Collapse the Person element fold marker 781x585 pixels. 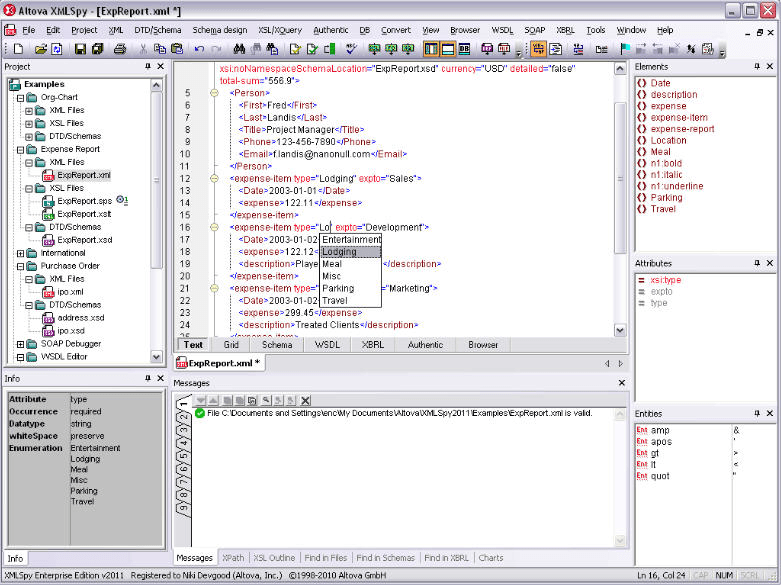[x=214, y=93]
